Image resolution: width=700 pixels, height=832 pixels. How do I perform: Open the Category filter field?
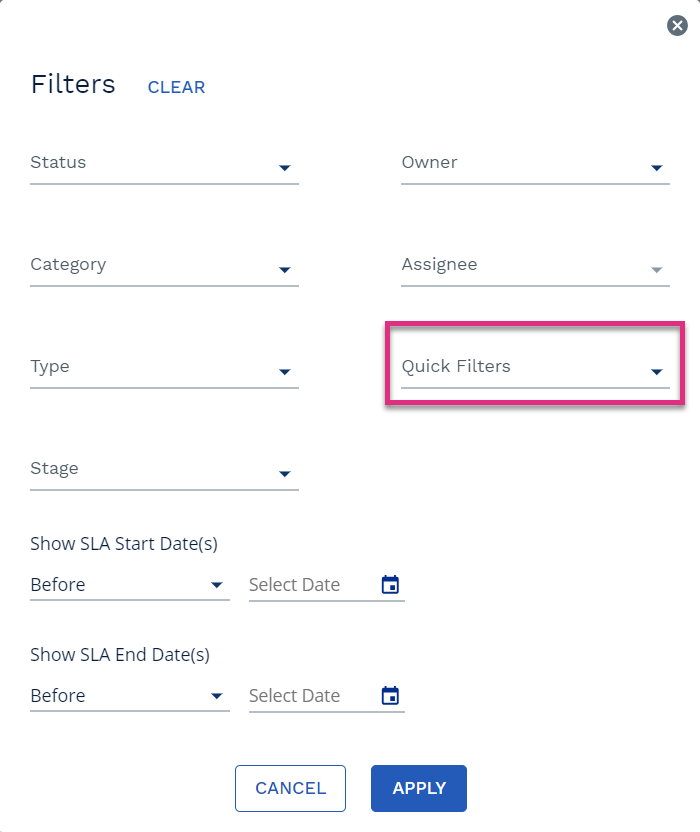(x=164, y=265)
